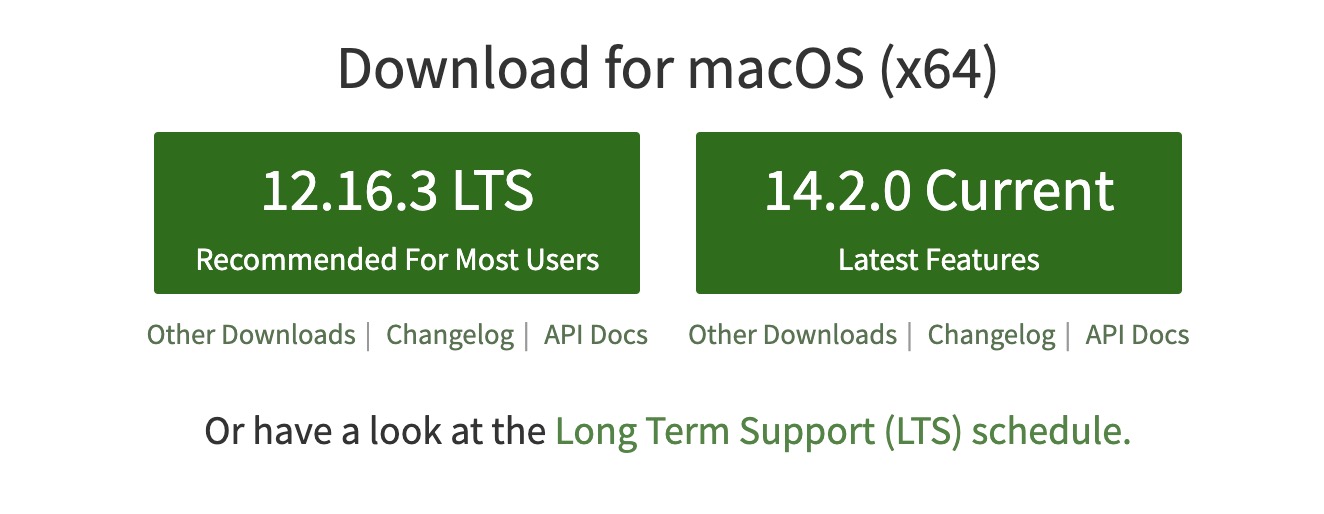This screenshot has height=514, width=1324.
Task: Click the "Or have a look at the" text
Action: pos(375,432)
